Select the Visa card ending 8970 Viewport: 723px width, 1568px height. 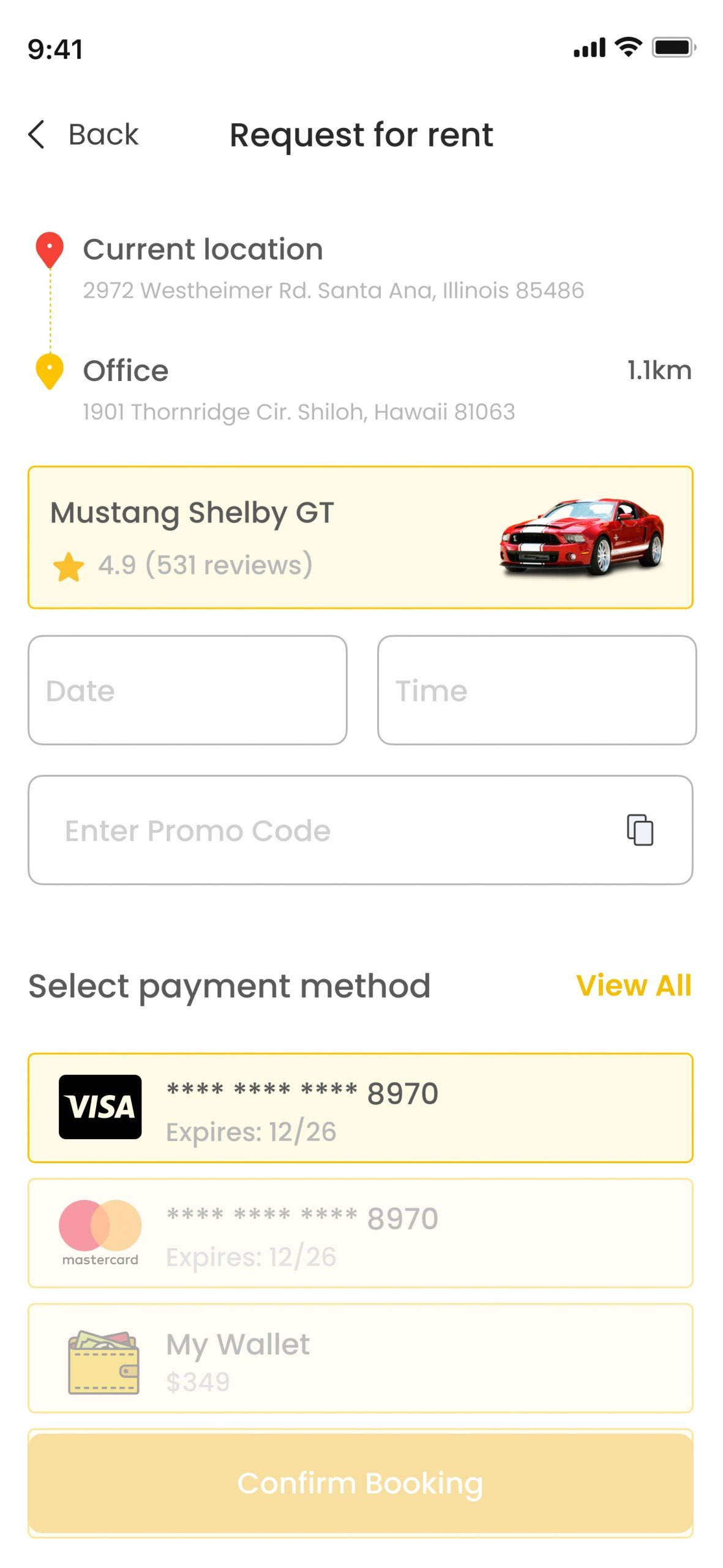[x=361, y=1107]
